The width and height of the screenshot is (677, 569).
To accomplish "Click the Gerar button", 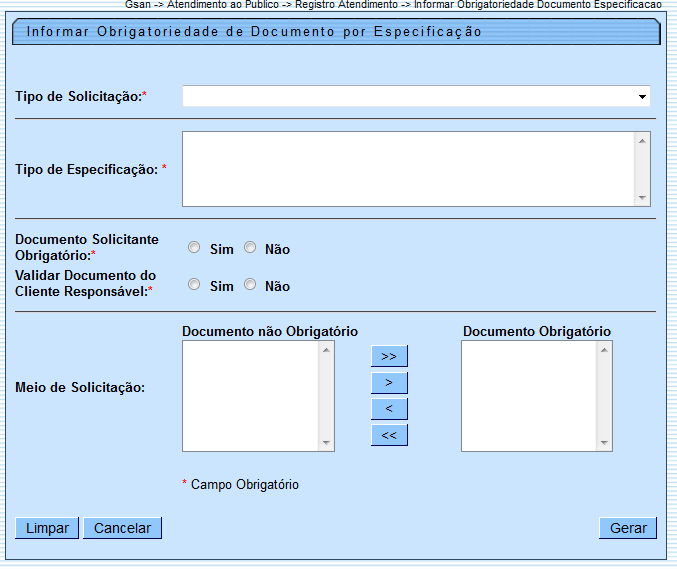I will (x=628, y=528).
